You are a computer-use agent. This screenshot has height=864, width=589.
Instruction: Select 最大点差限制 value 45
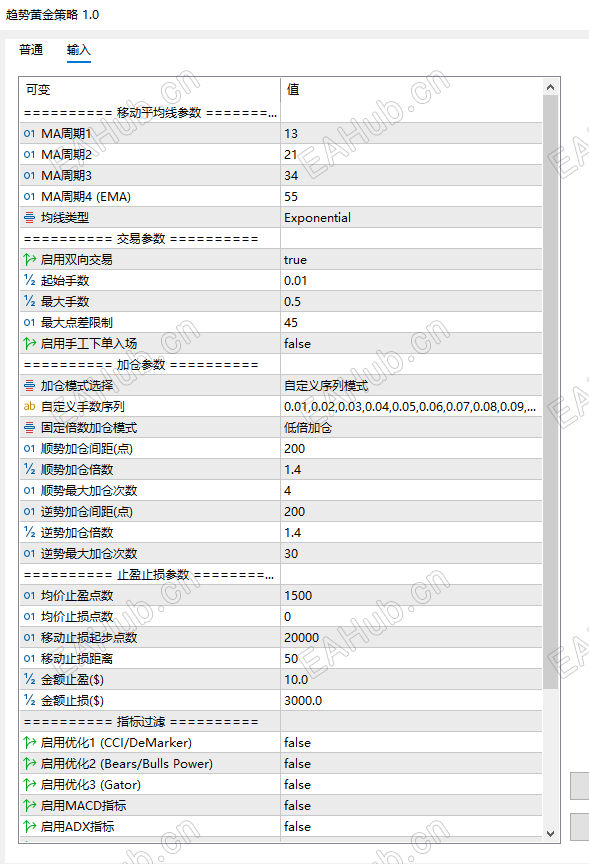(411, 322)
